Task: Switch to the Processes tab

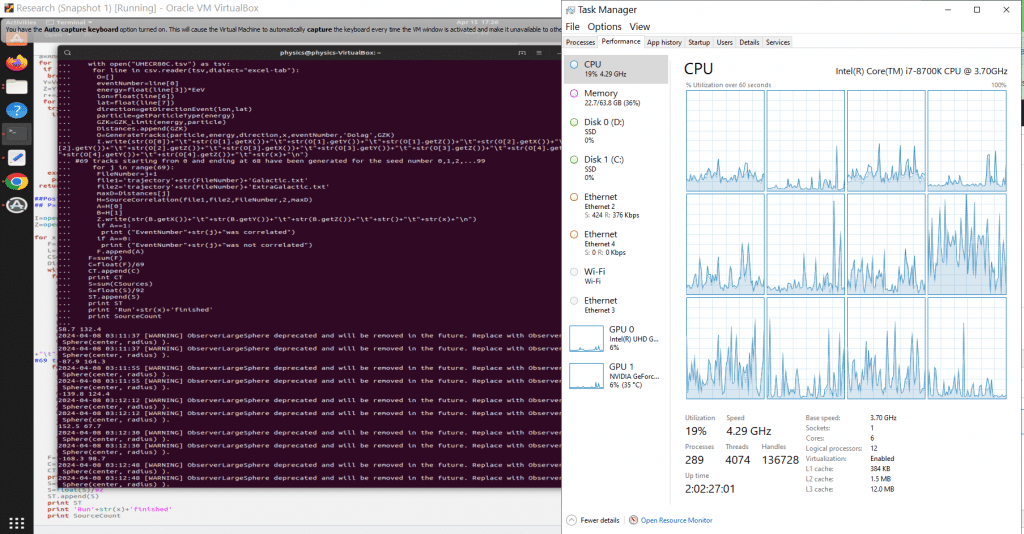Action: pyautogui.click(x=581, y=42)
